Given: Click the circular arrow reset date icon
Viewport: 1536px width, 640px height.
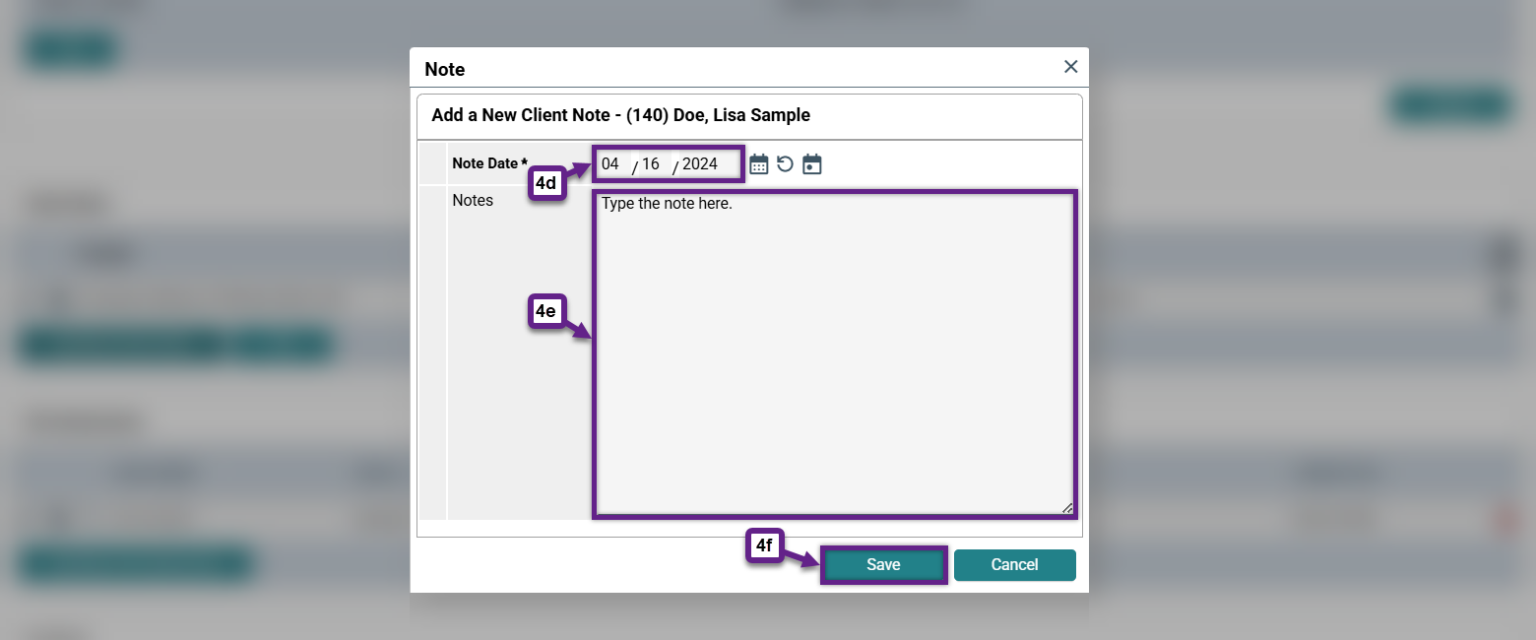Looking at the screenshot, I should [x=785, y=164].
